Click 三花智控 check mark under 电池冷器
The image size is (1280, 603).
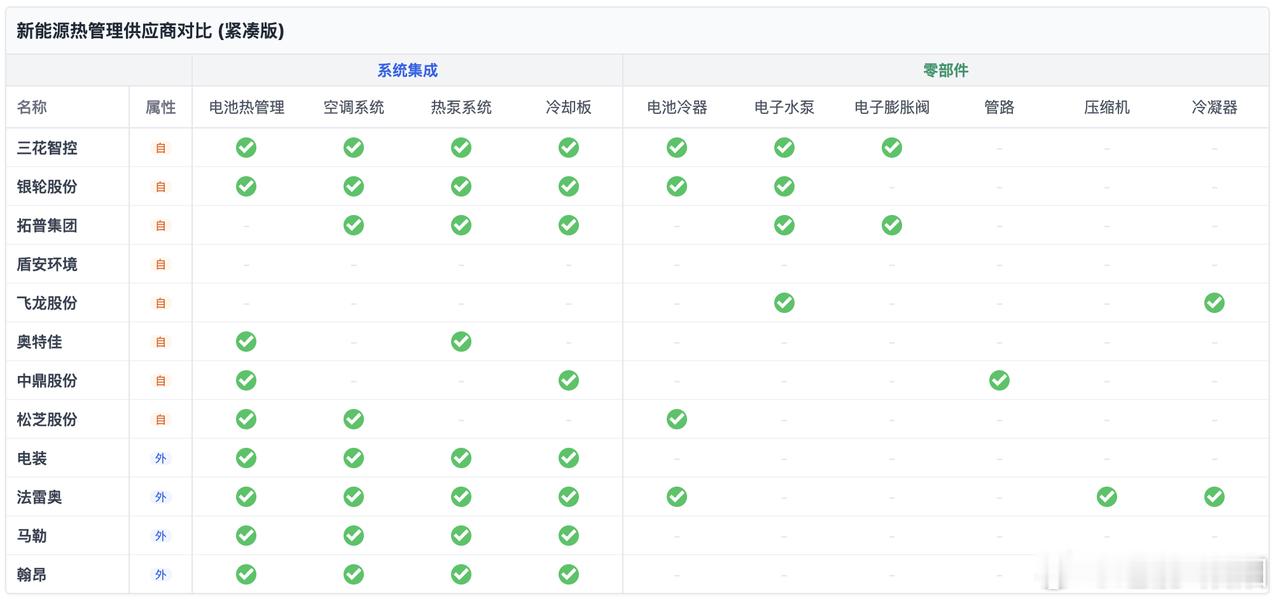coord(677,148)
